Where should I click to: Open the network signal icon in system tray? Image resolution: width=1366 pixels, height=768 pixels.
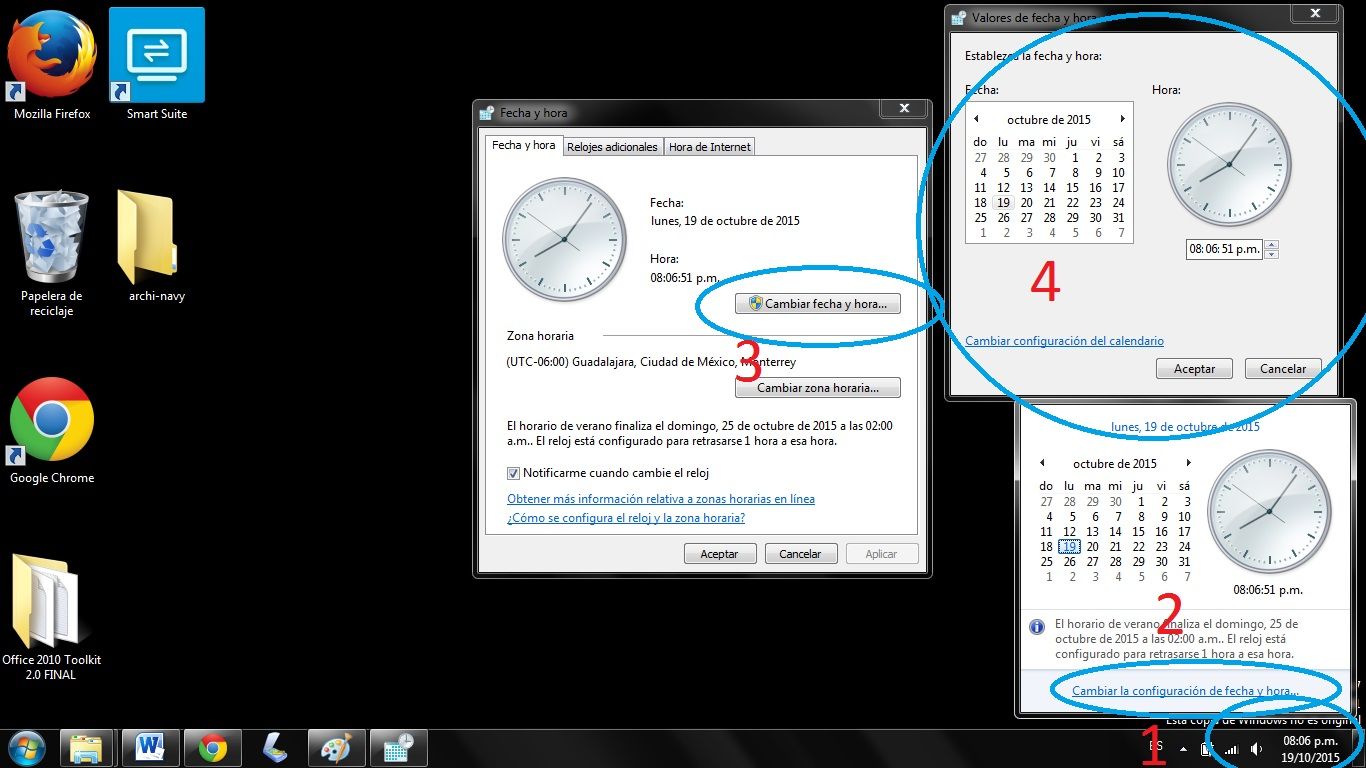click(1232, 749)
